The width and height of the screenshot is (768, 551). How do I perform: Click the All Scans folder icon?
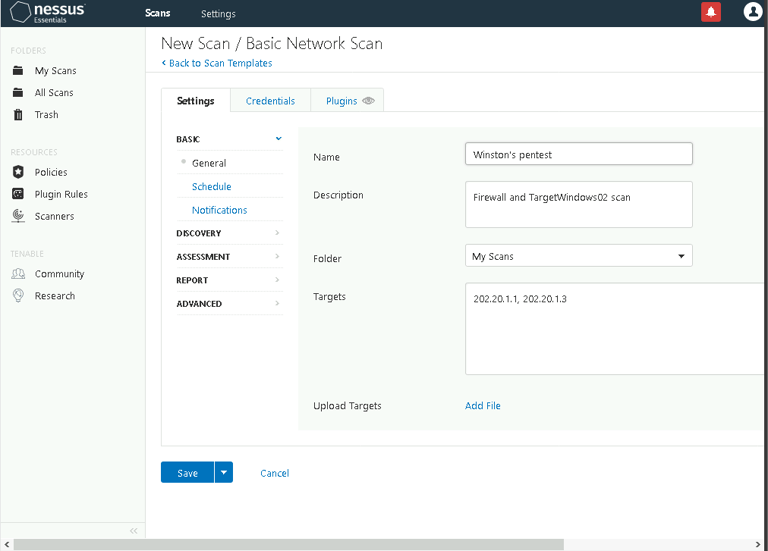coord(18,93)
